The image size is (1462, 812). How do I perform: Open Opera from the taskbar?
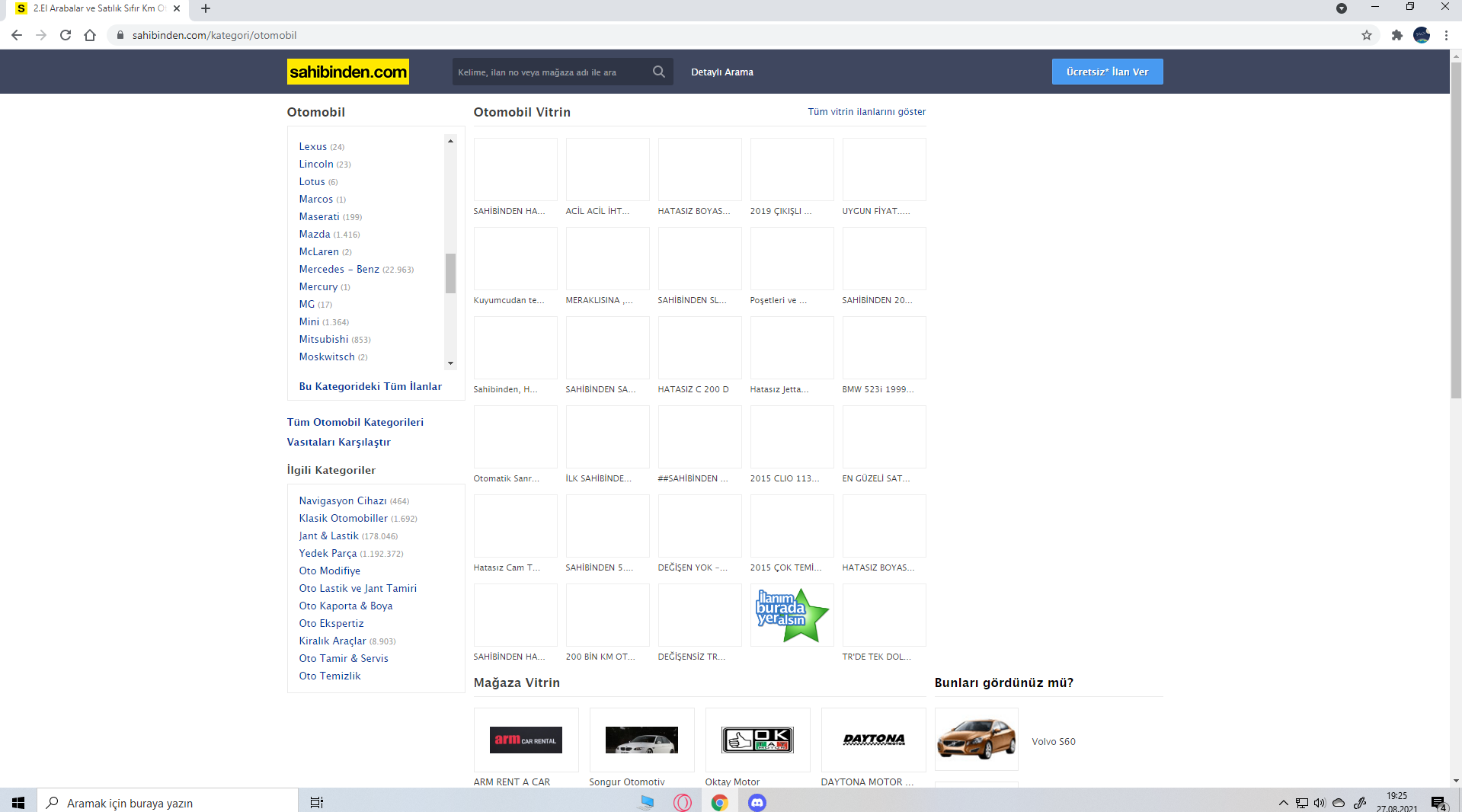pyautogui.click(x=683, y=802)
